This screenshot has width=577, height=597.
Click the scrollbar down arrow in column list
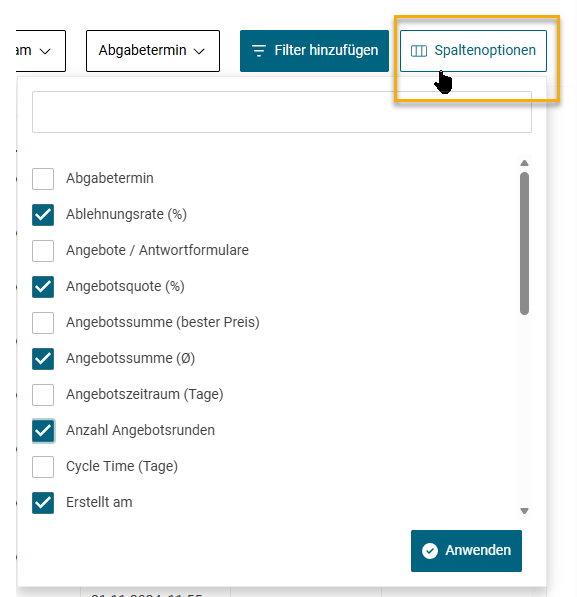524,511
